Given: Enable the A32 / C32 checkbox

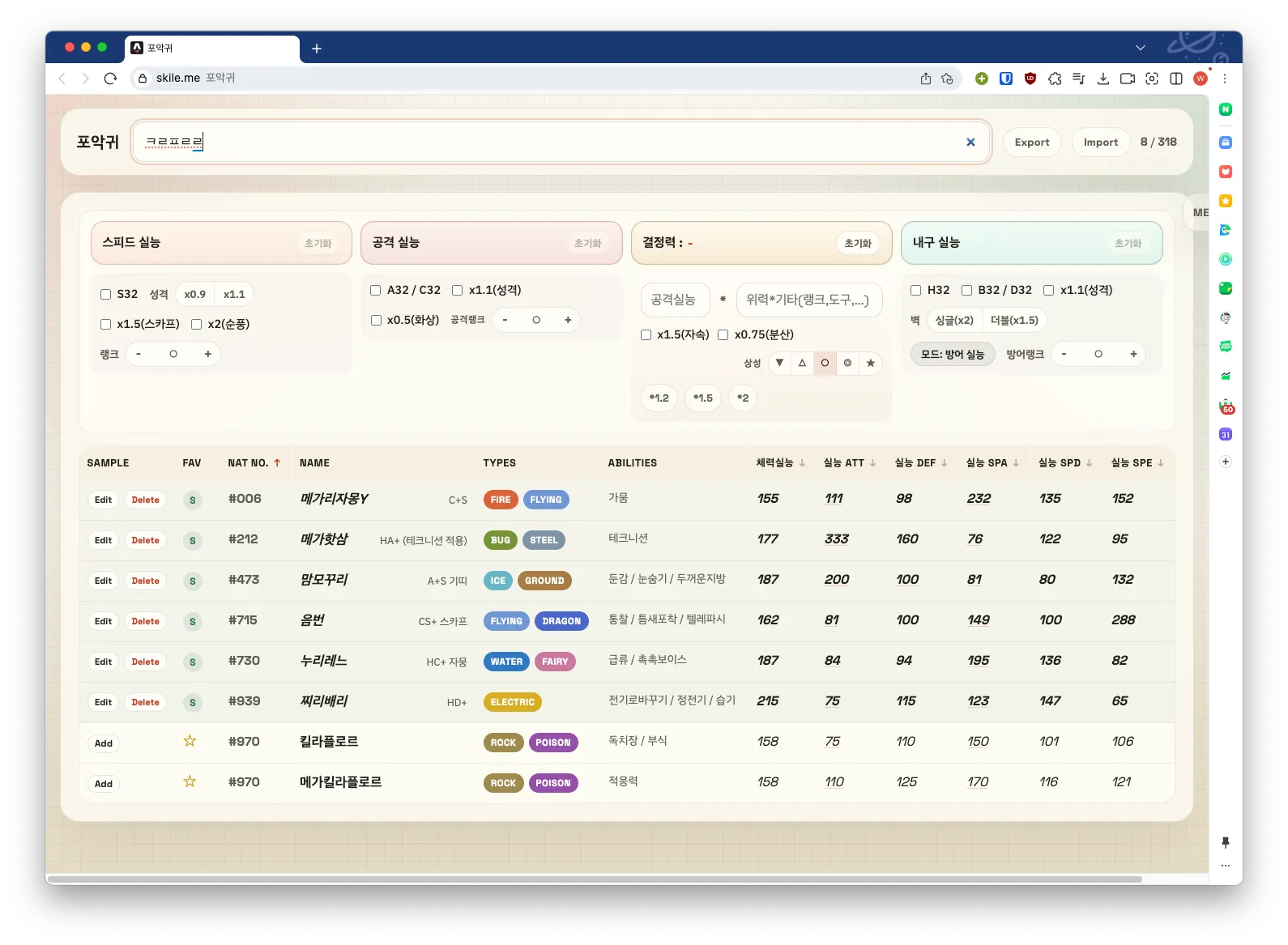Looking at the screenshot, I should (x=376, y=290).
